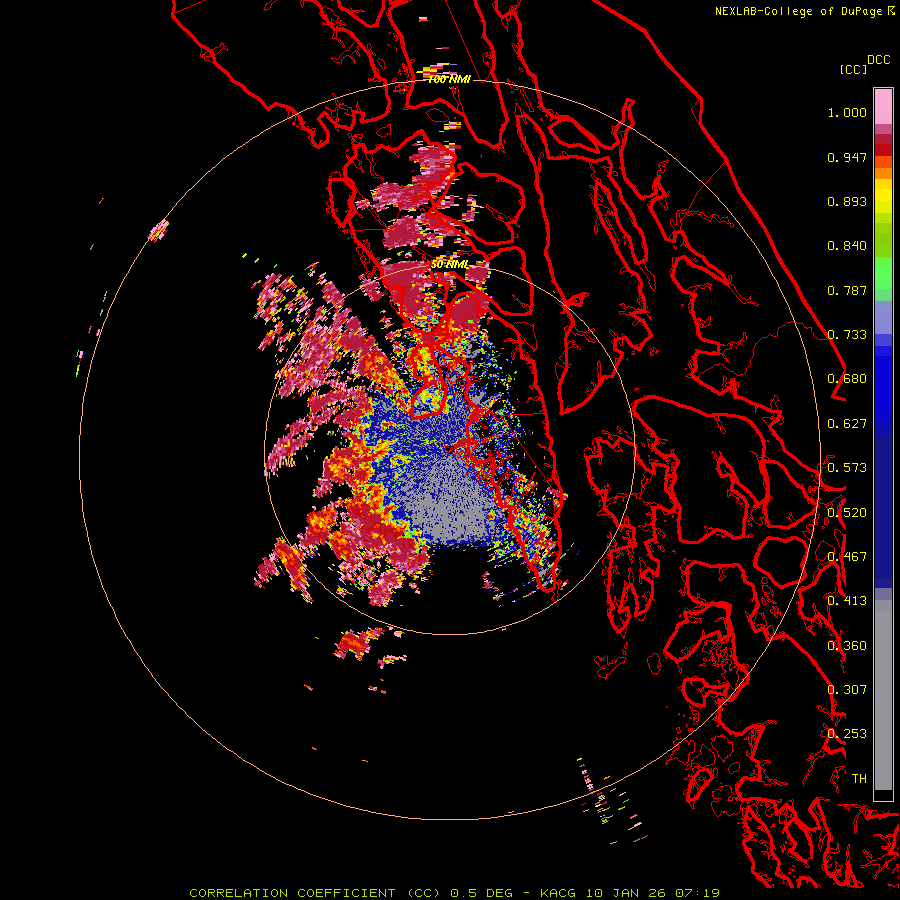Click the 0.467 legend value
This screenshot has width=900, height=900.
847,557
